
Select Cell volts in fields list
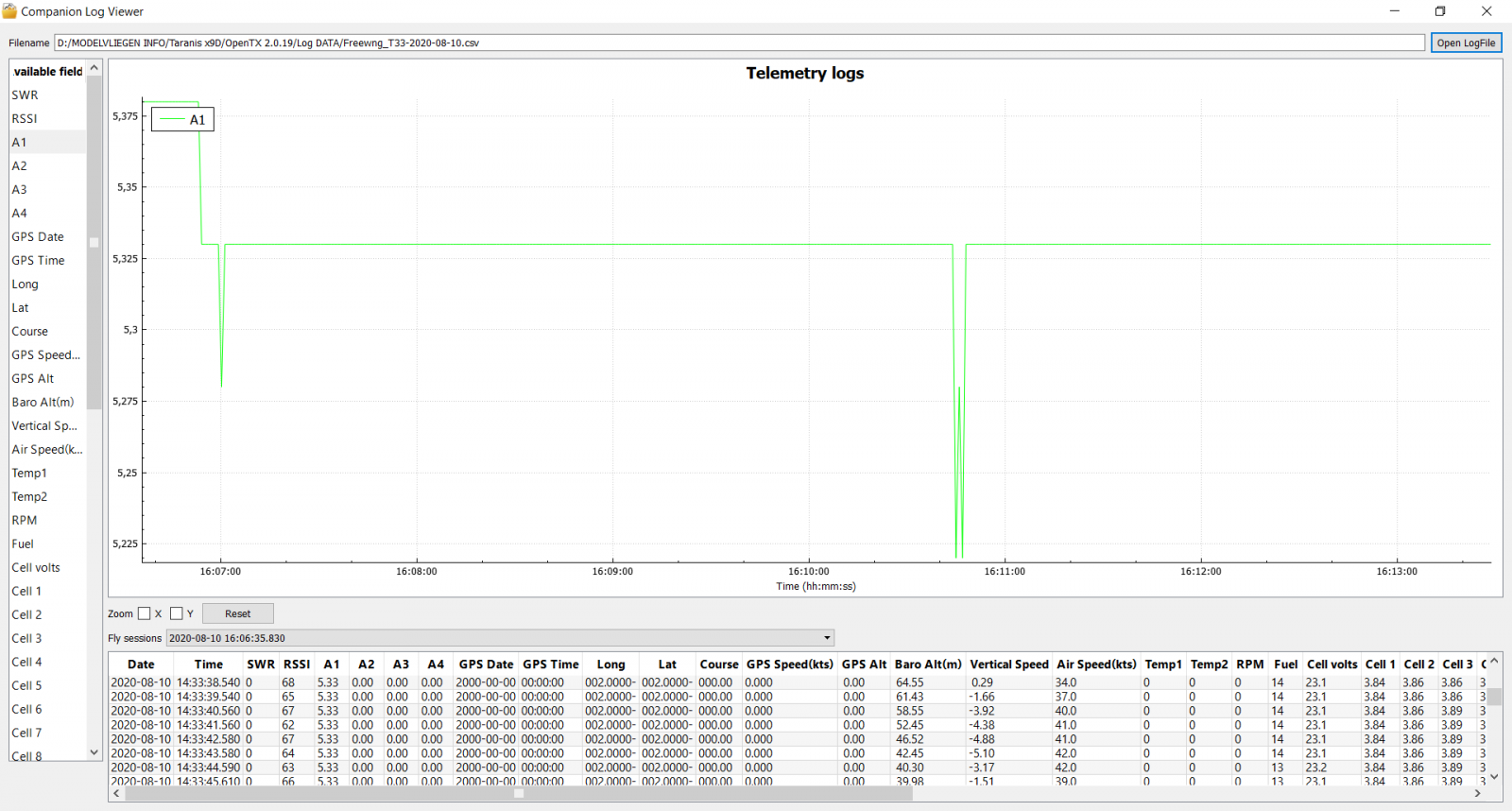coord(47,567)
